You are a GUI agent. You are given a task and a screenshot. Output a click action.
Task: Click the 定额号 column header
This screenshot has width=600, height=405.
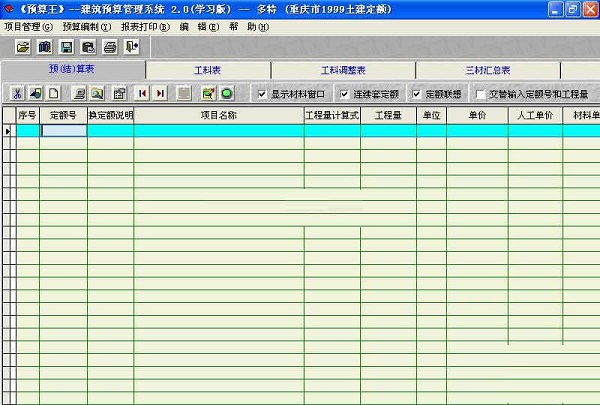tap(63, 115)
